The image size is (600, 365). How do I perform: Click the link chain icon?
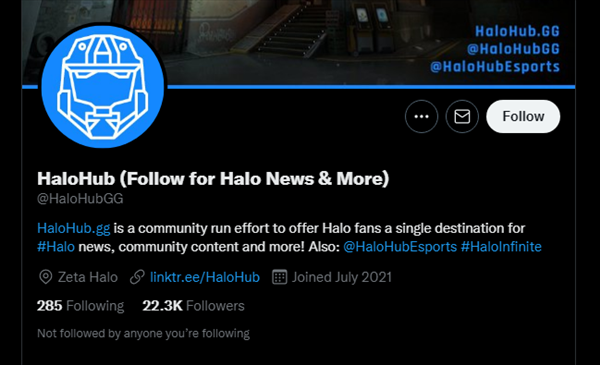point(137,277)
